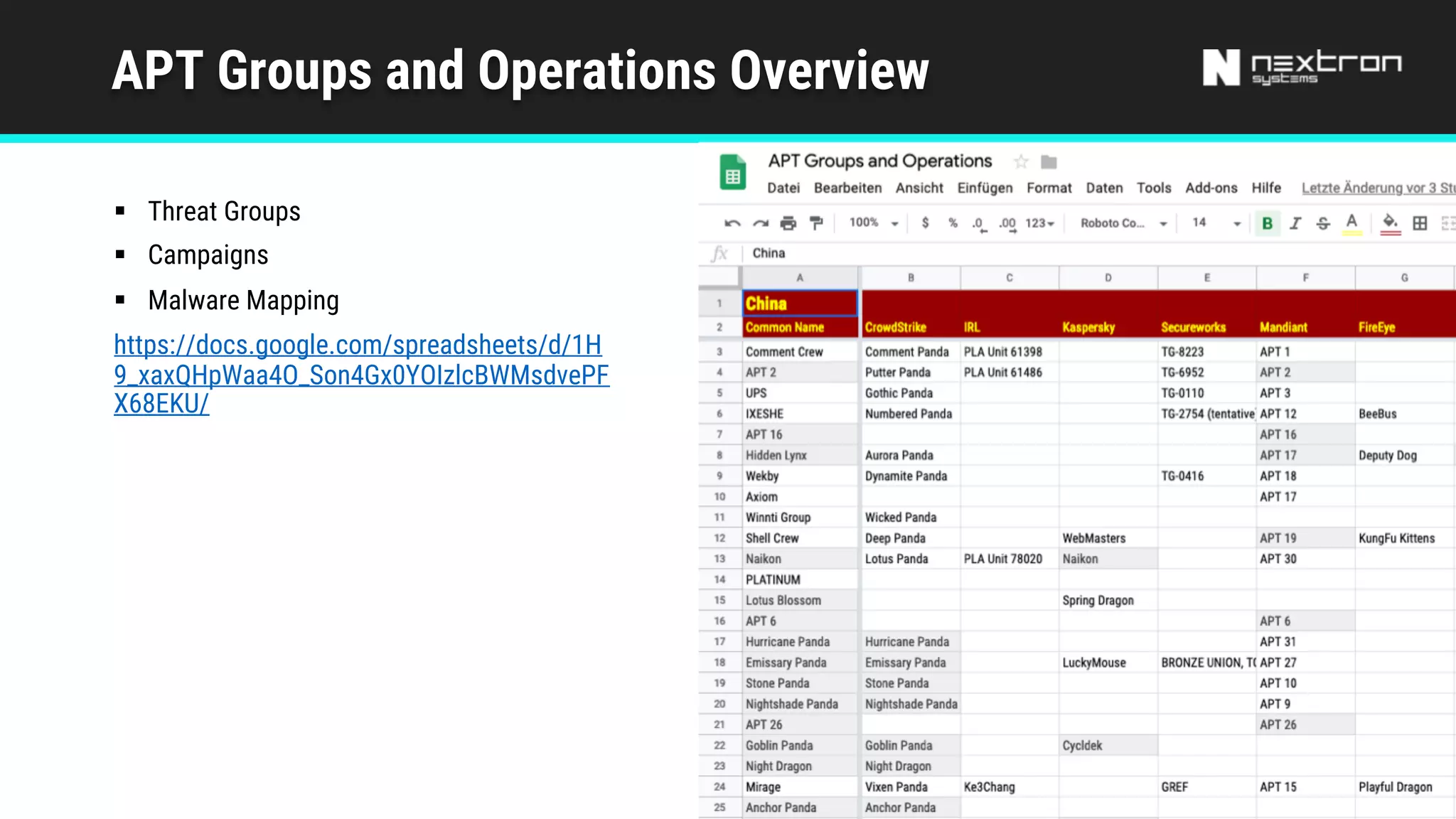Toggle italic formatting button

coord(1295,223)
